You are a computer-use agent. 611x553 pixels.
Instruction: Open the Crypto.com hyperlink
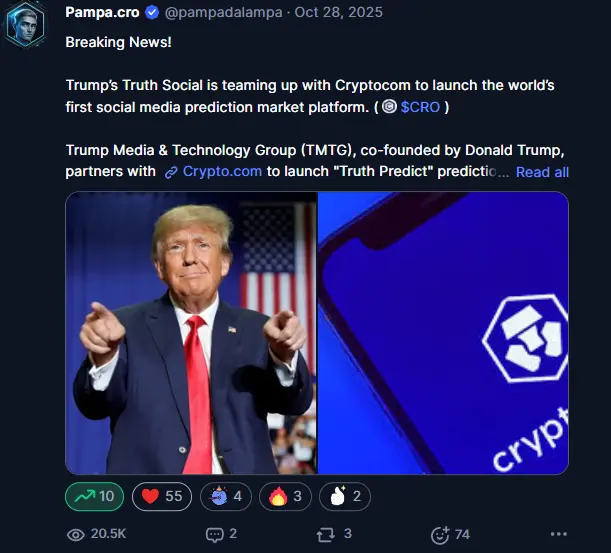[x=222, y=171]
